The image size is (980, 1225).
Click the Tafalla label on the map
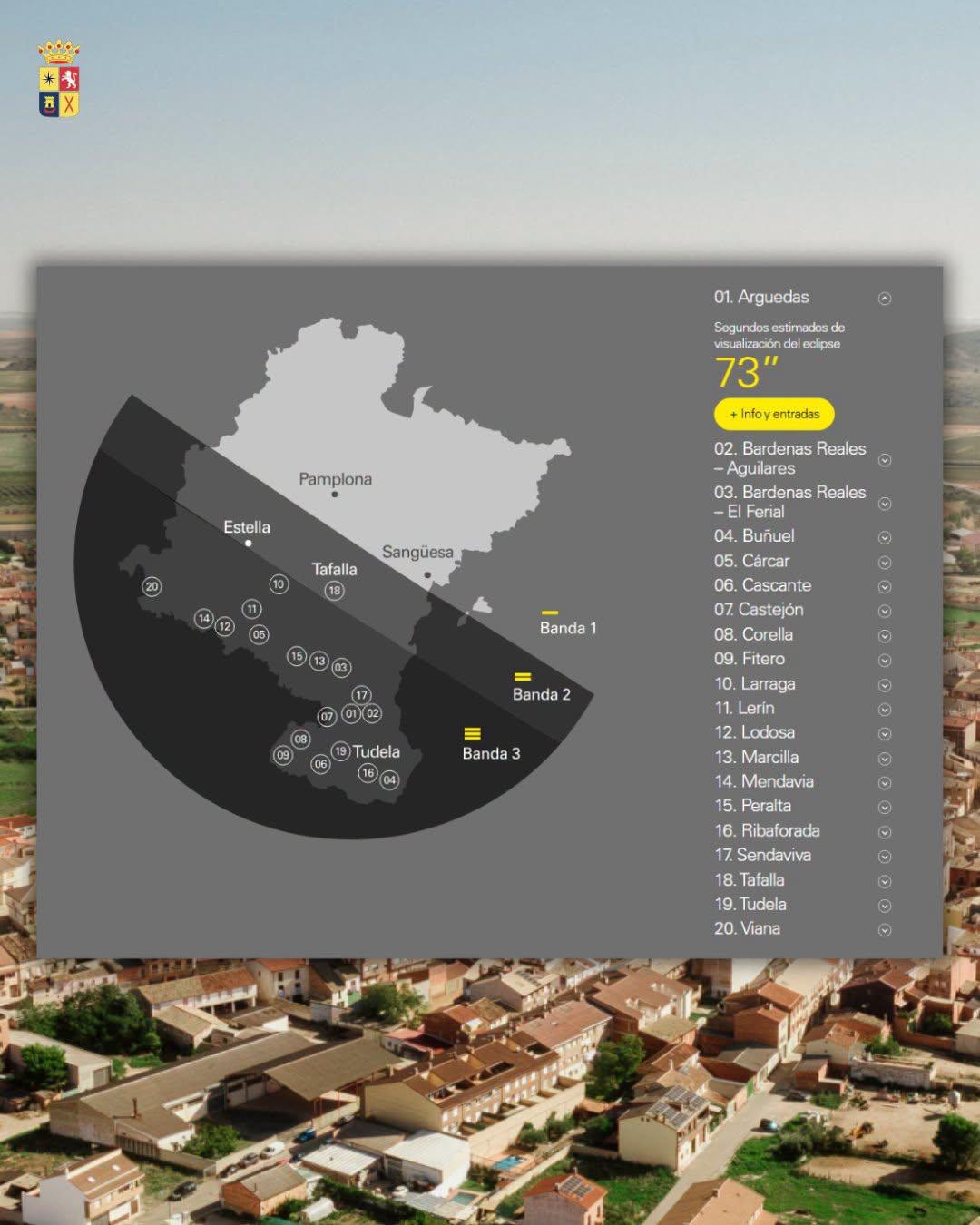tap(334, 569)
